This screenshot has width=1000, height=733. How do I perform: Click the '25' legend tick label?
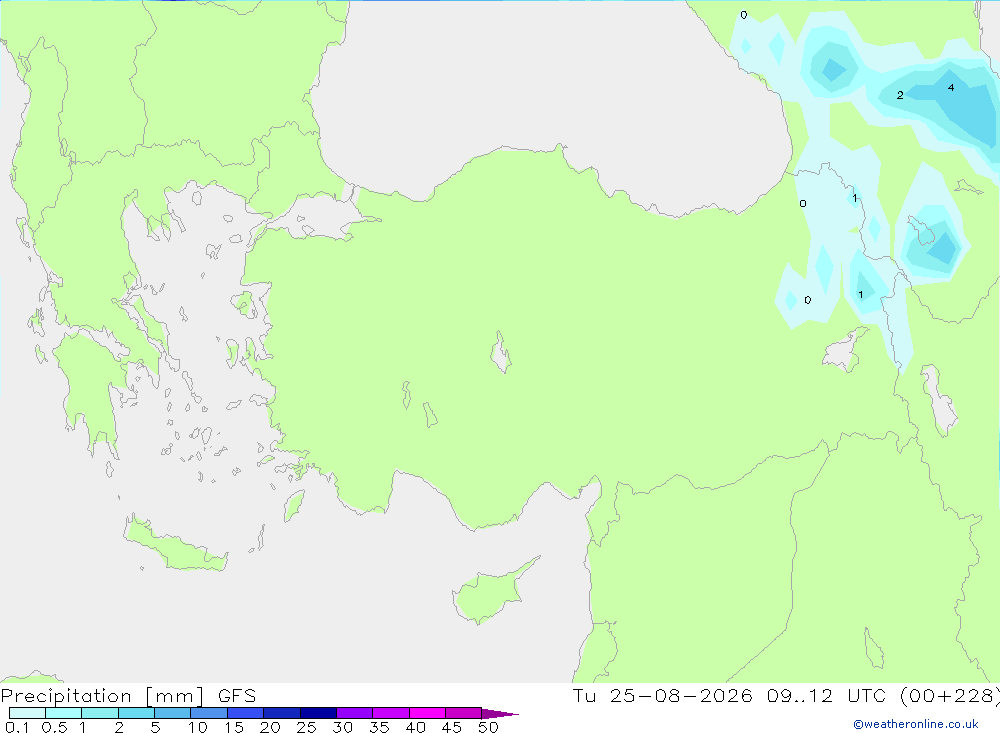click(306, 727)
